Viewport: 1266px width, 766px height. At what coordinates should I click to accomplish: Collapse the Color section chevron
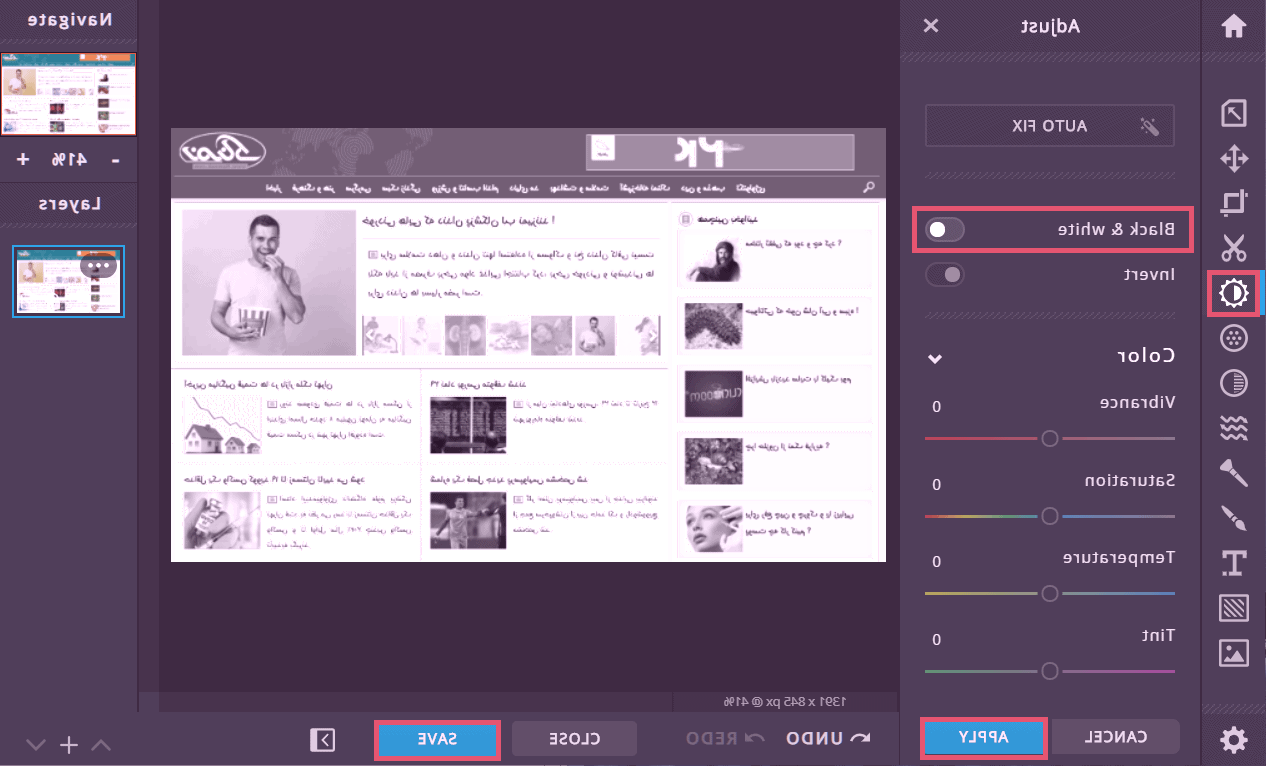pyautogui.click(x=935, y=357)
